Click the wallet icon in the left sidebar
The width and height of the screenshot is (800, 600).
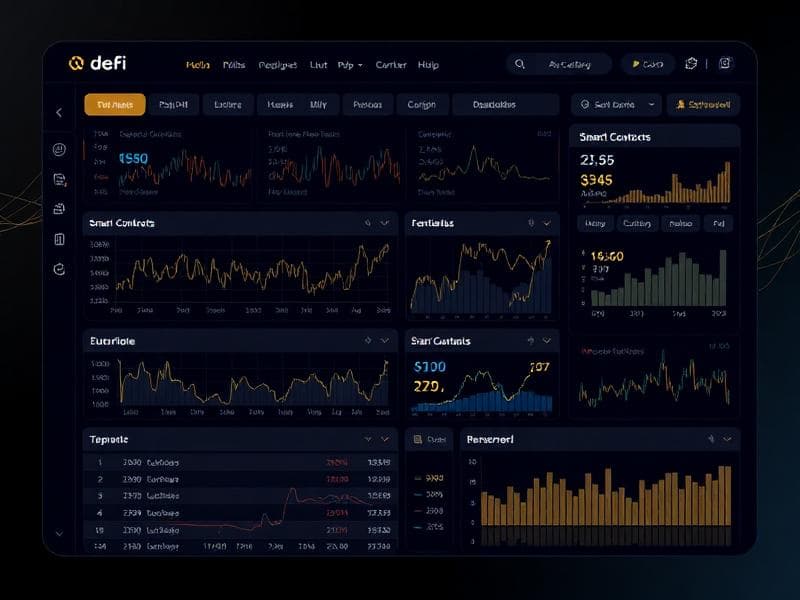tap(58, 208)
